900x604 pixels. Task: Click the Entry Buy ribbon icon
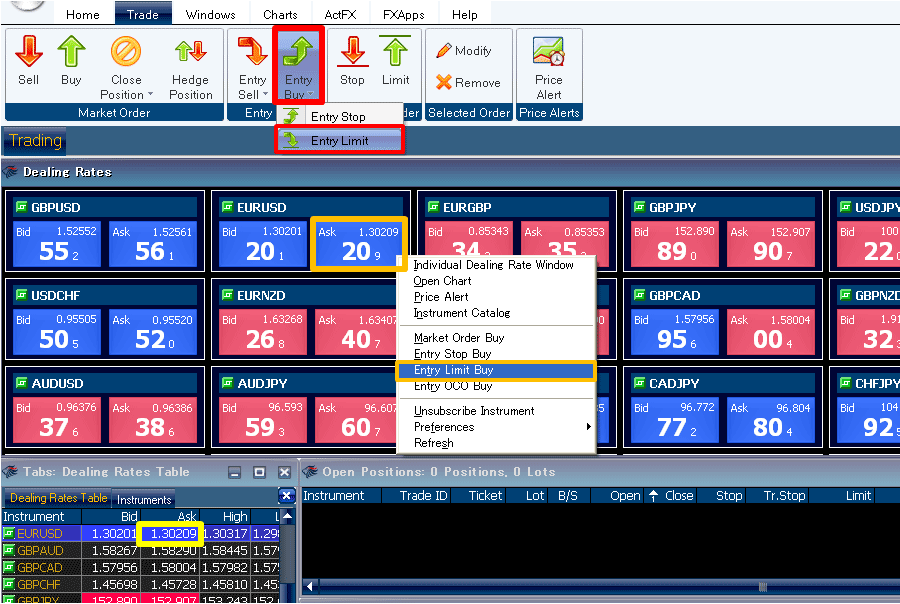298,51
